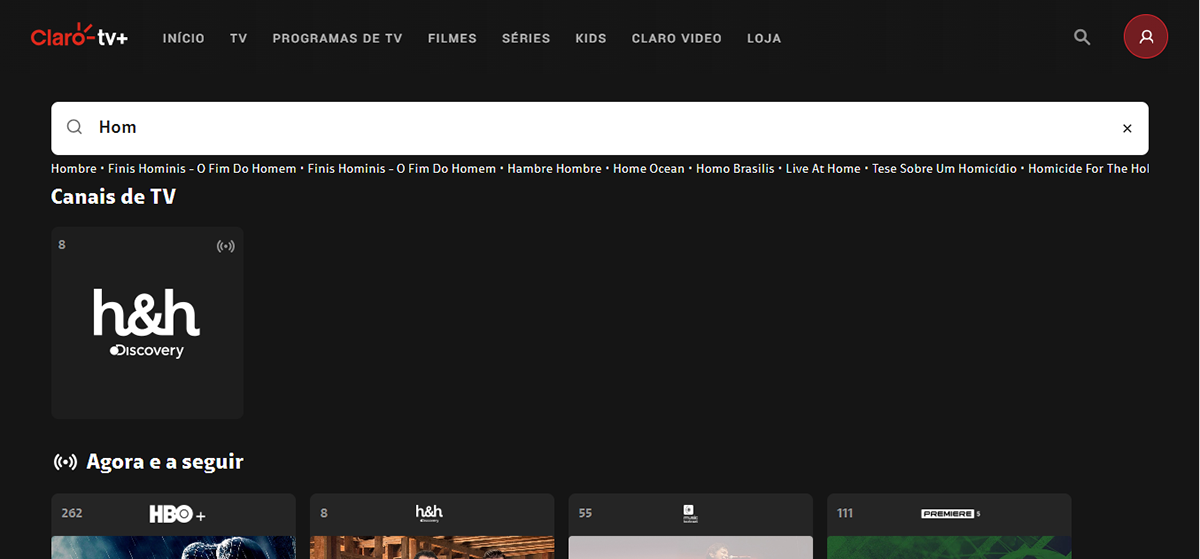
Task: Open PROGRAMAS DE TV section
Action: pos(337,38)
